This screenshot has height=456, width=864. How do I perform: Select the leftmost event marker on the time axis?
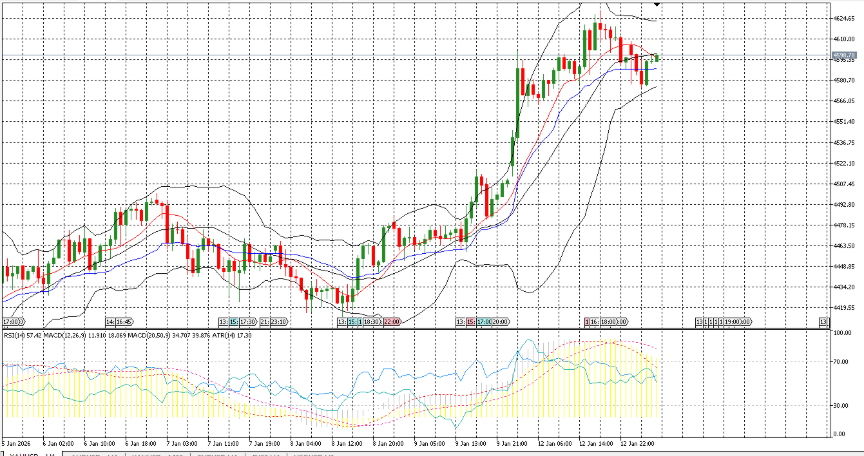click(12, 322)
